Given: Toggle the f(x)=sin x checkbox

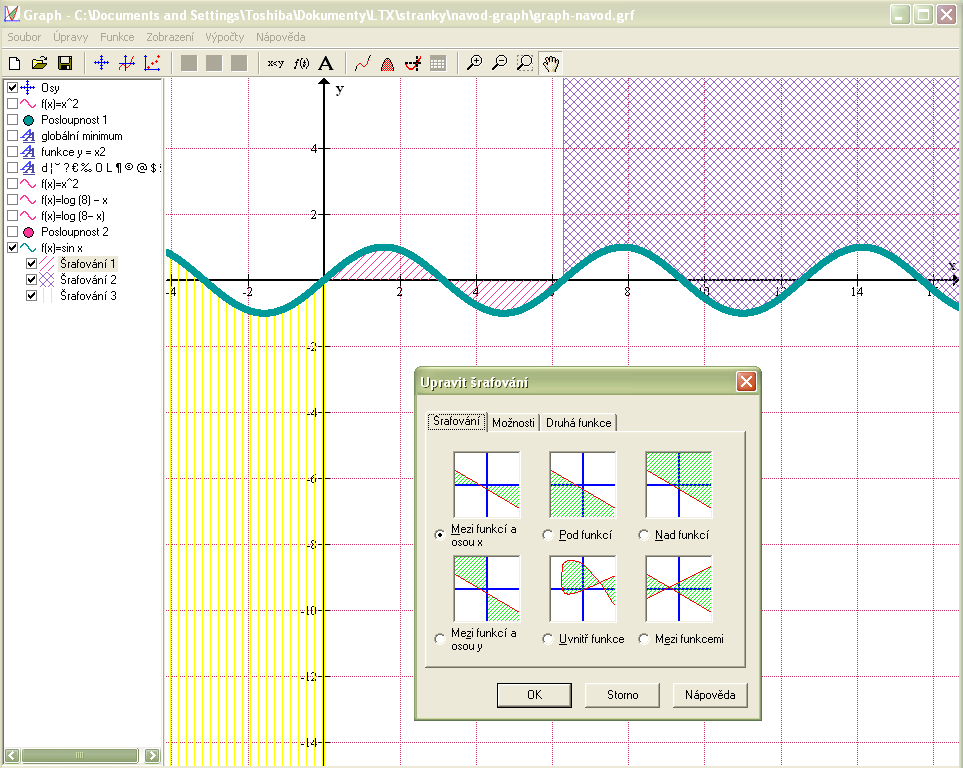Looking at the screenshot, I should coord(12,248).
